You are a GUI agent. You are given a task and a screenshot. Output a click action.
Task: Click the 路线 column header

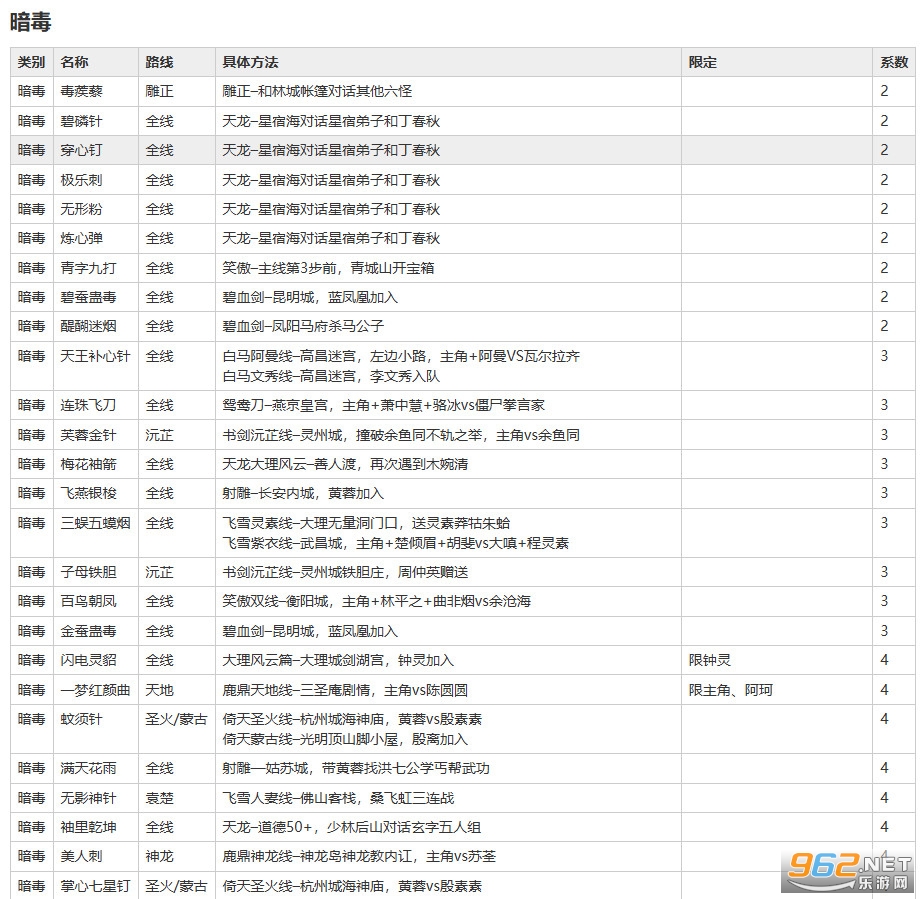pos(177,62)
